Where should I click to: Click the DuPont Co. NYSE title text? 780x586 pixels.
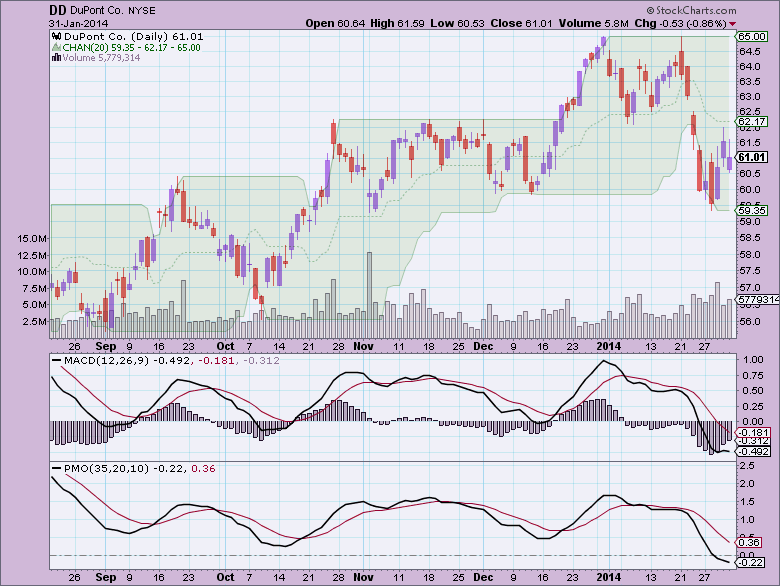pos(112,10)
